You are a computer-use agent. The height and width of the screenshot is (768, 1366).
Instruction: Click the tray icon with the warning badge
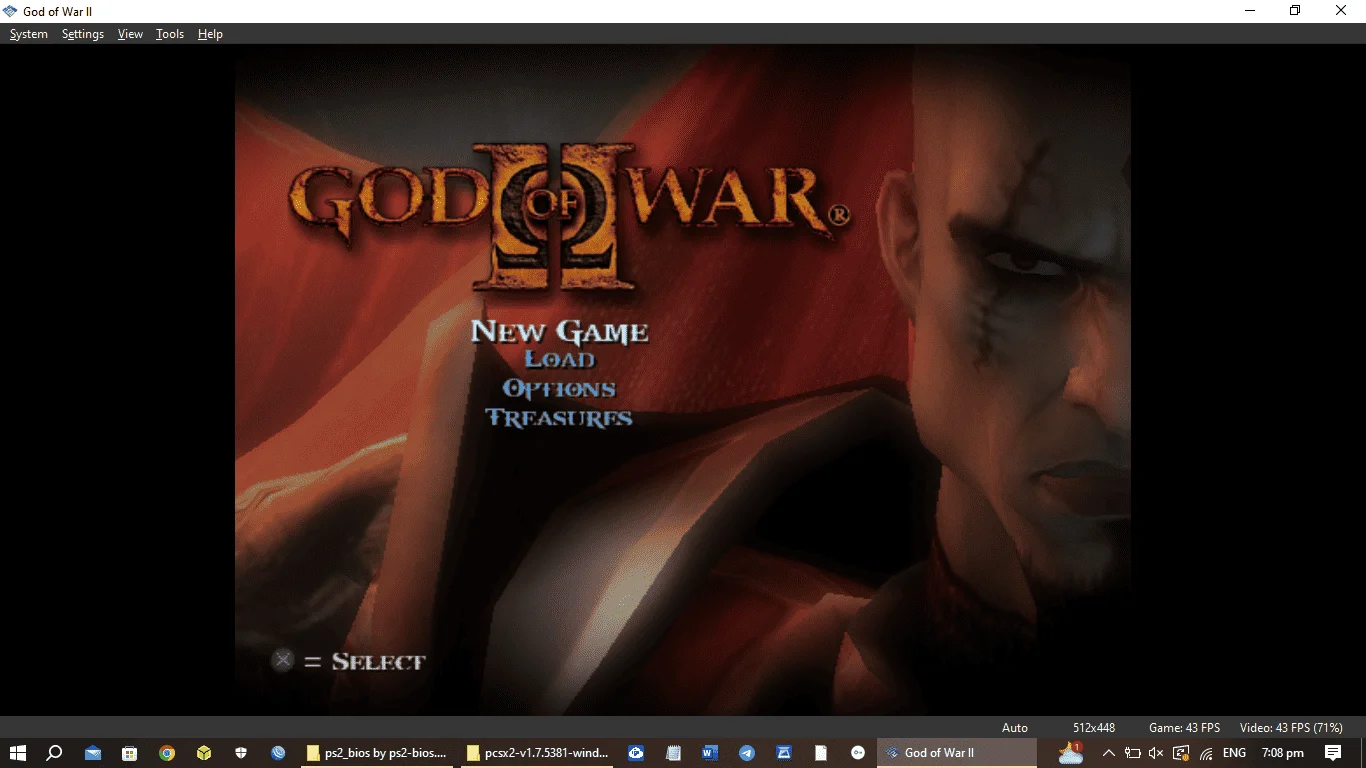1181,753
